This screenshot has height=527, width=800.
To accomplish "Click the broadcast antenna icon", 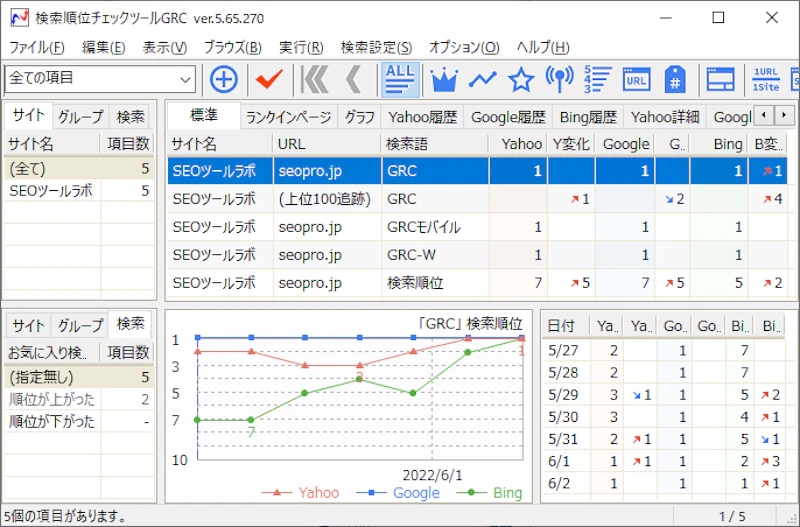I will point(560,79).
